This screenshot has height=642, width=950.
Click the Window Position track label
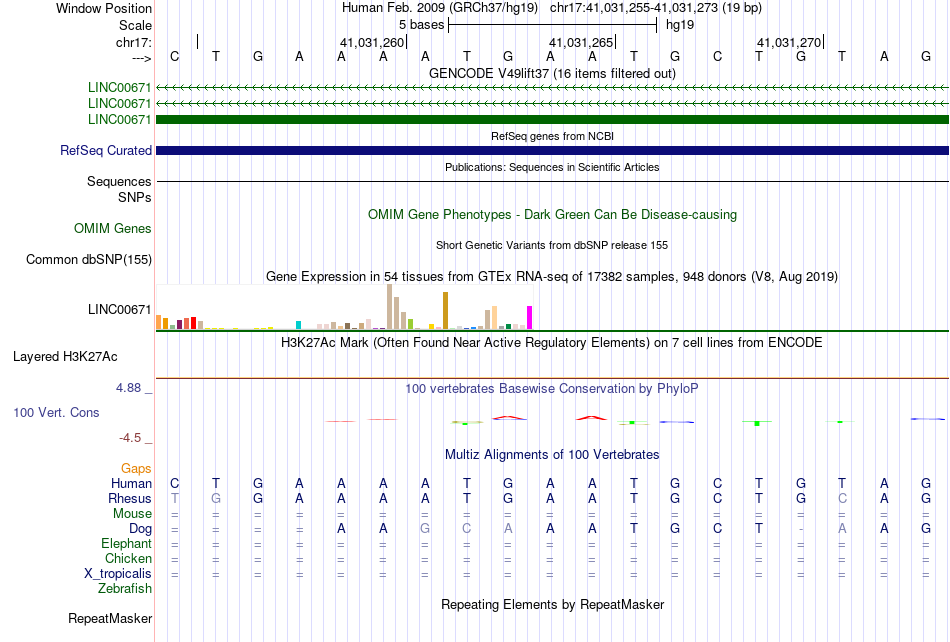pos(104,8)
